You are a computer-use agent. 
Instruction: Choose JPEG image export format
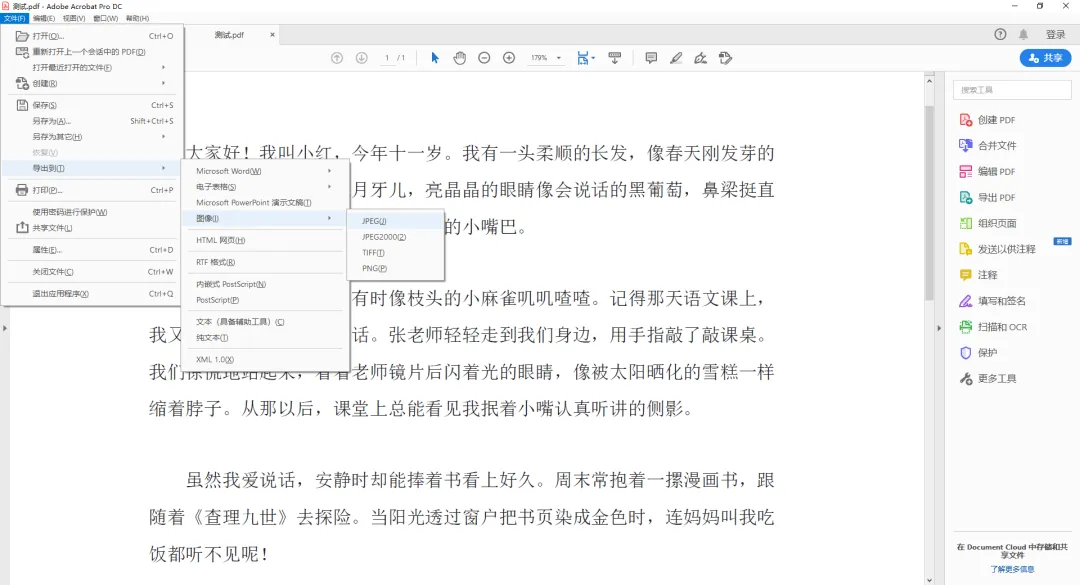[395, 221]
